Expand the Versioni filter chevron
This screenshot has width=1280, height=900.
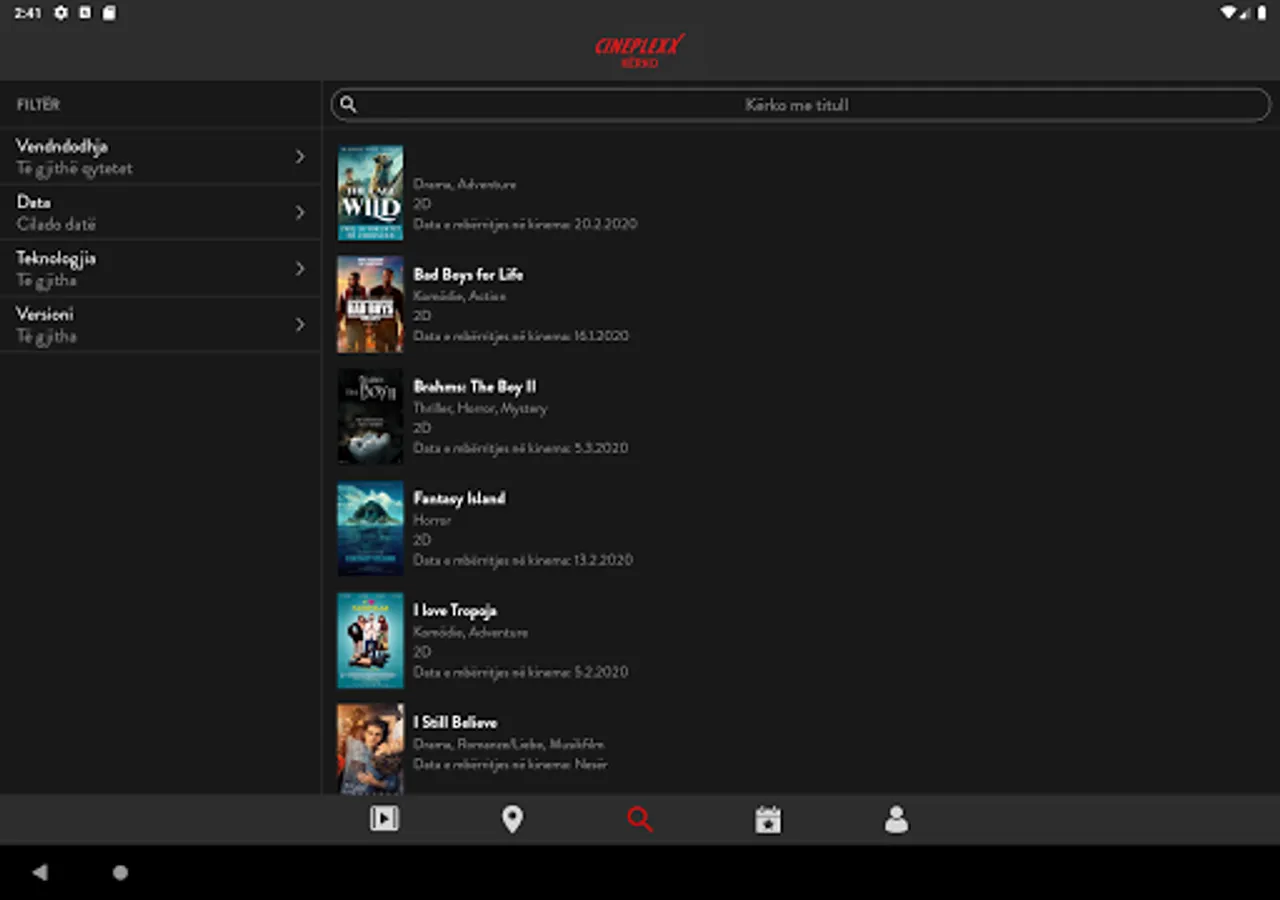click(x=300, y=324)
